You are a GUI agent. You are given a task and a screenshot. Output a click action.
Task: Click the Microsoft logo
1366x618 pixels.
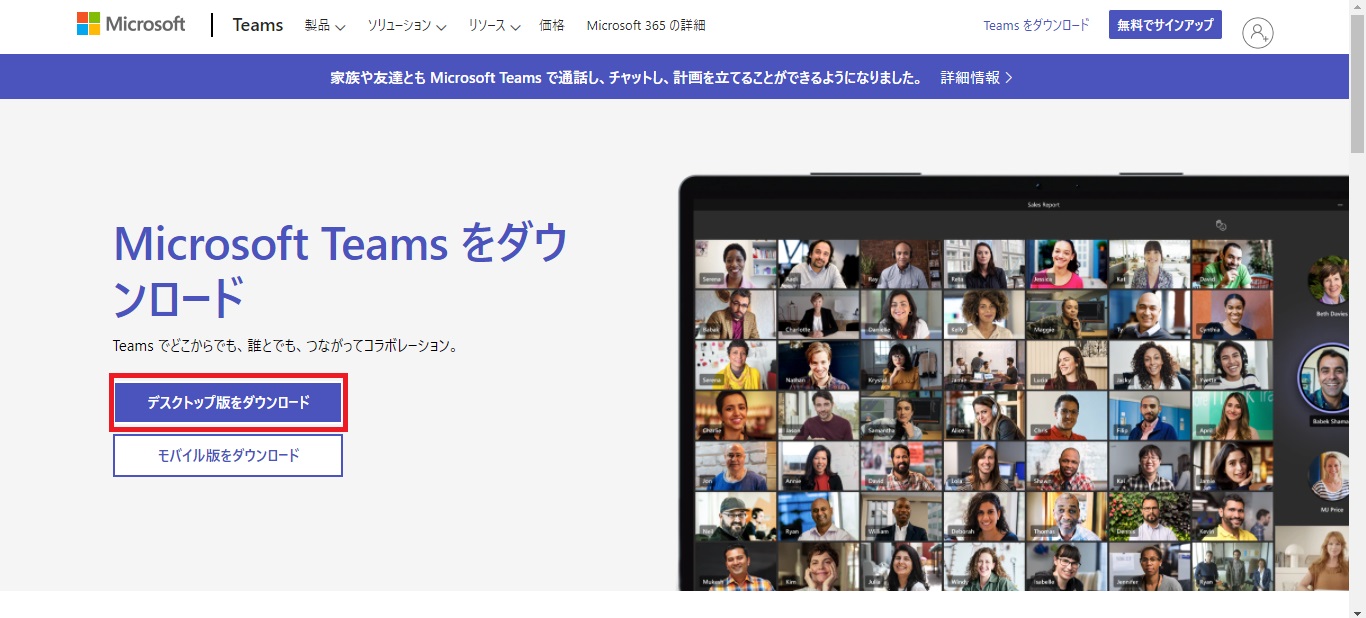[x=131, y=24]
